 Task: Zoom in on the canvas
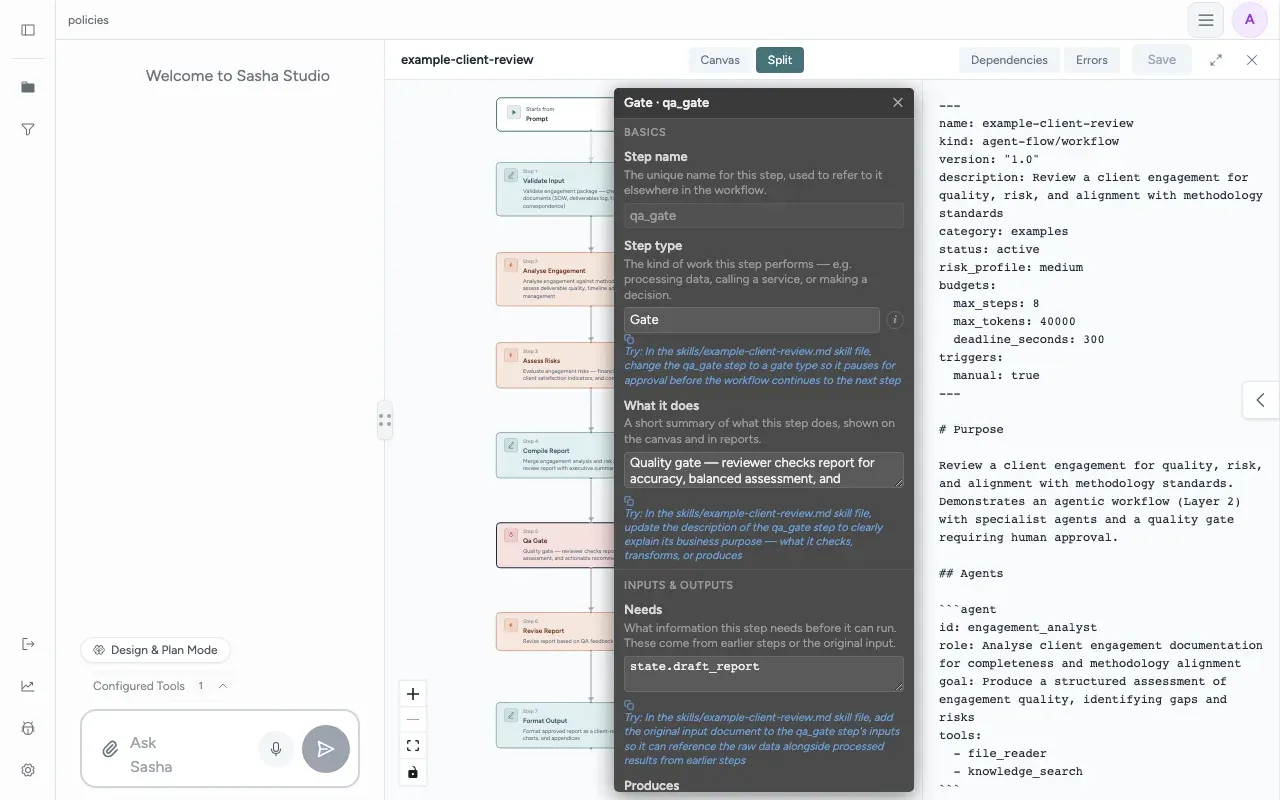pos(413,694)
